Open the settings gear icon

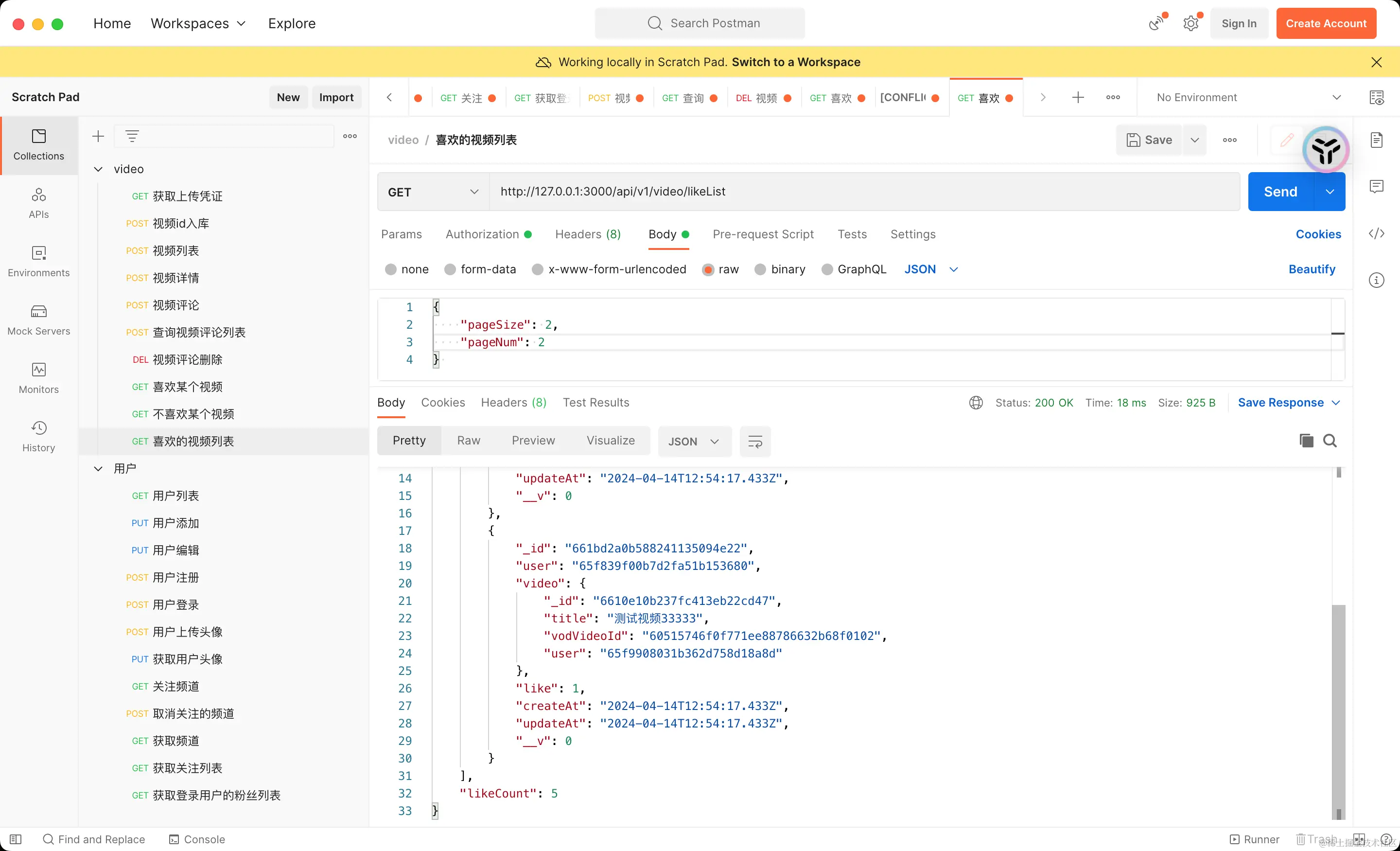pyautogui.click(x=1190, y=23)
